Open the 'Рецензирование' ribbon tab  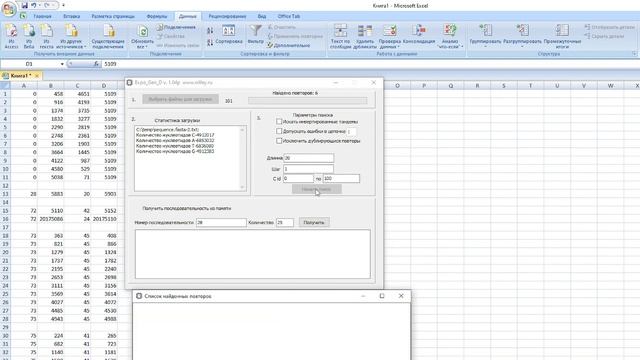pos(227,16)
